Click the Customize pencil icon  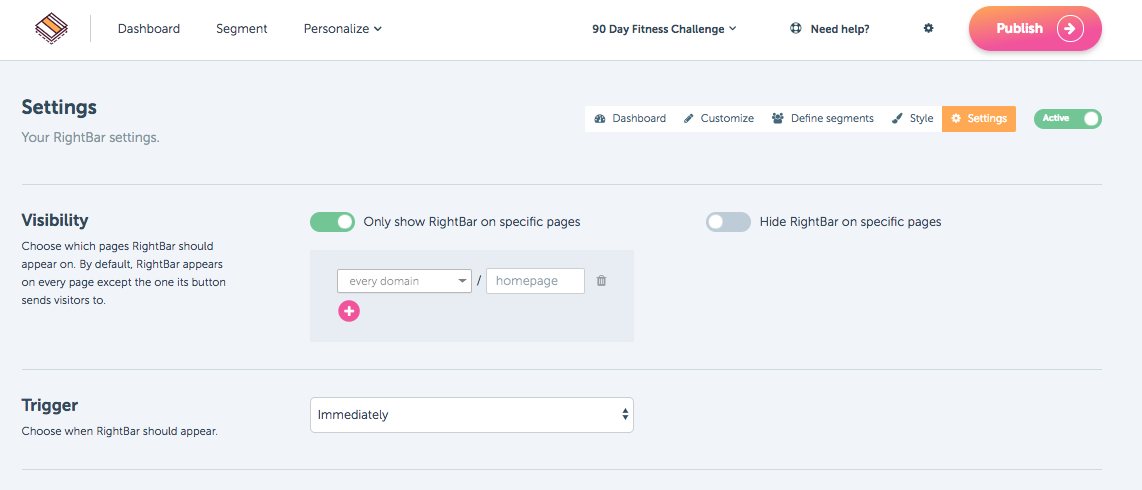[x=689, y=118]
